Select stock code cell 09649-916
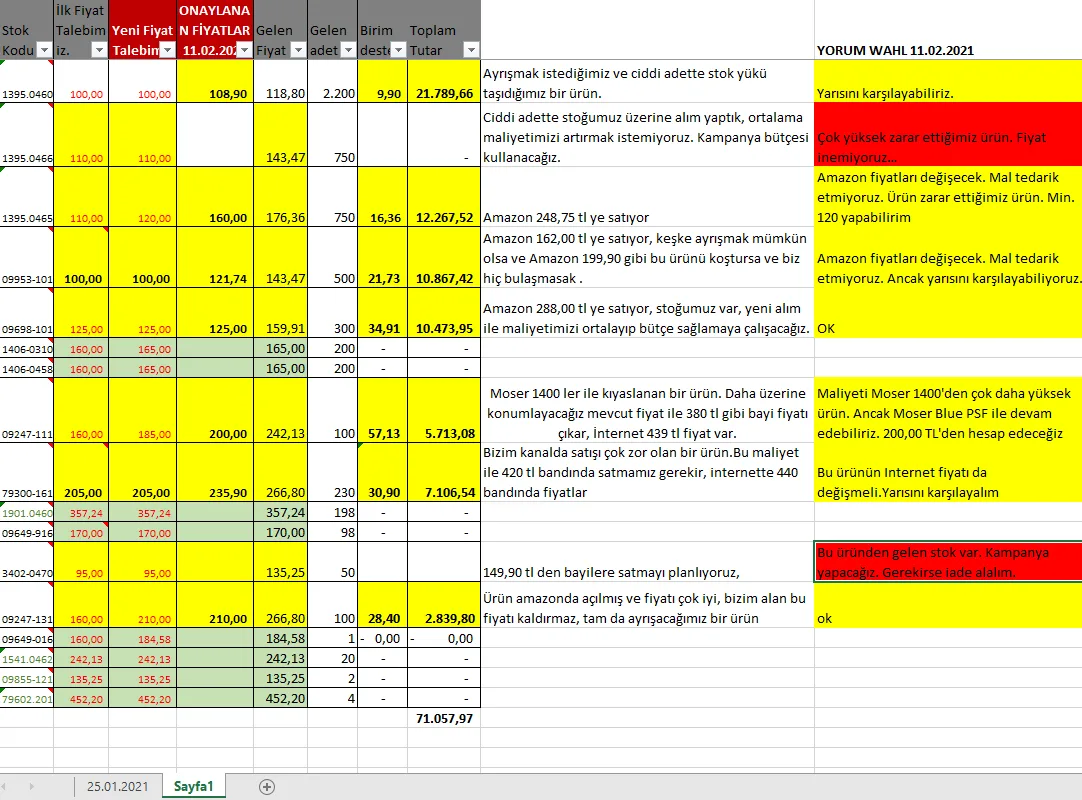1082x800 pixels. tap(27, 533)
